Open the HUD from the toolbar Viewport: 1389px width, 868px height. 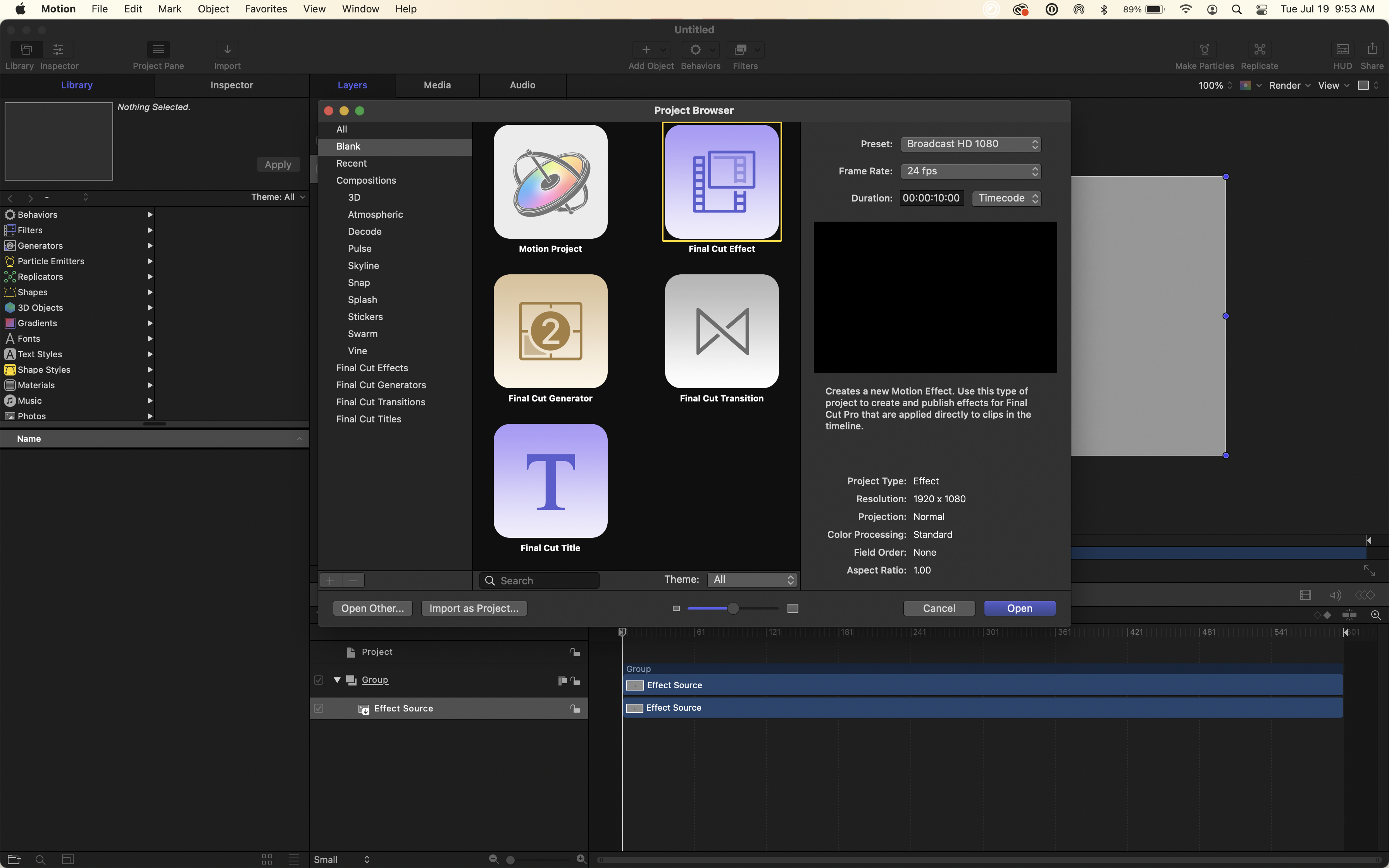pos(1342,50)
